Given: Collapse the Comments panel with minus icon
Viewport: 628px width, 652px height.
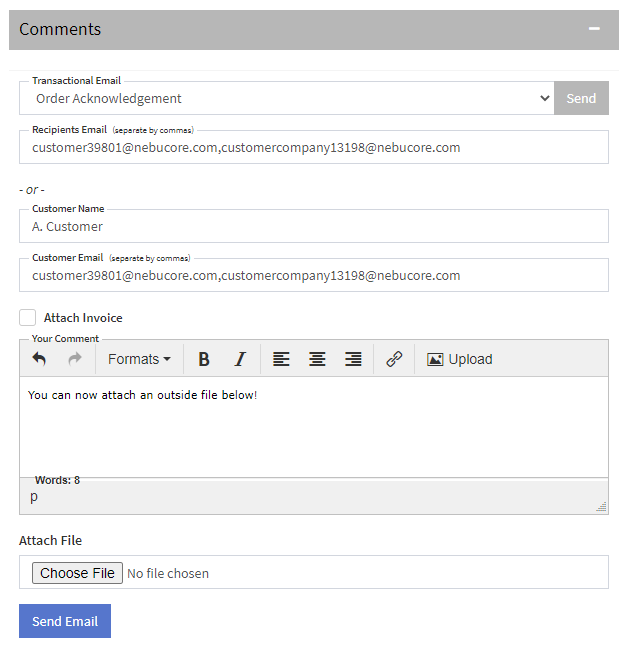Looking at the screenshot, I should [594, 29].
